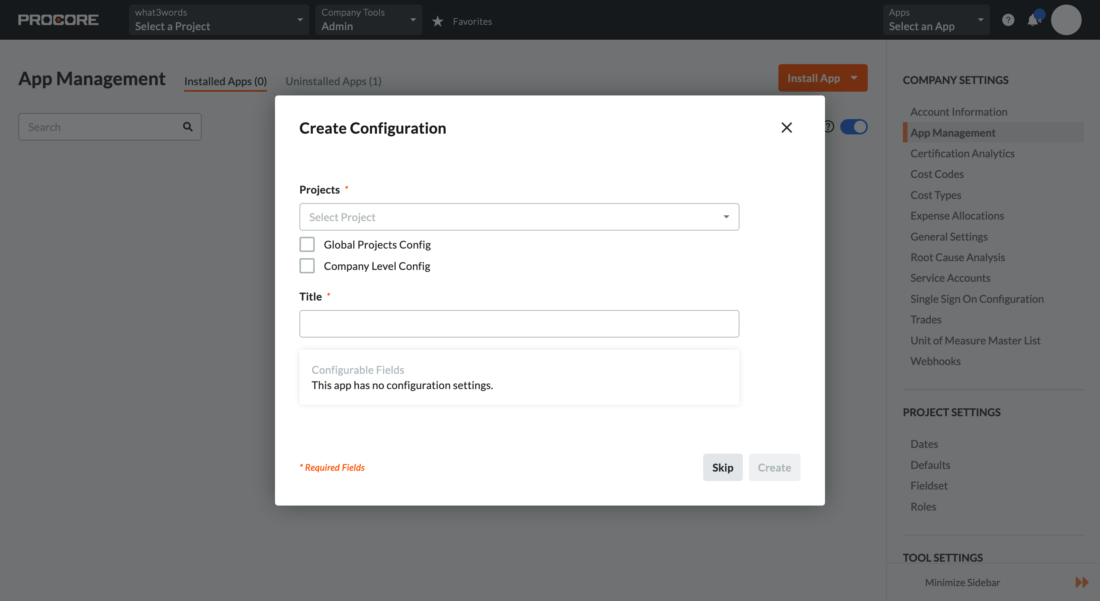This screenshot has width=1100, height=601.
Task: Open Unit of Measure Master List
Action: 975,340
